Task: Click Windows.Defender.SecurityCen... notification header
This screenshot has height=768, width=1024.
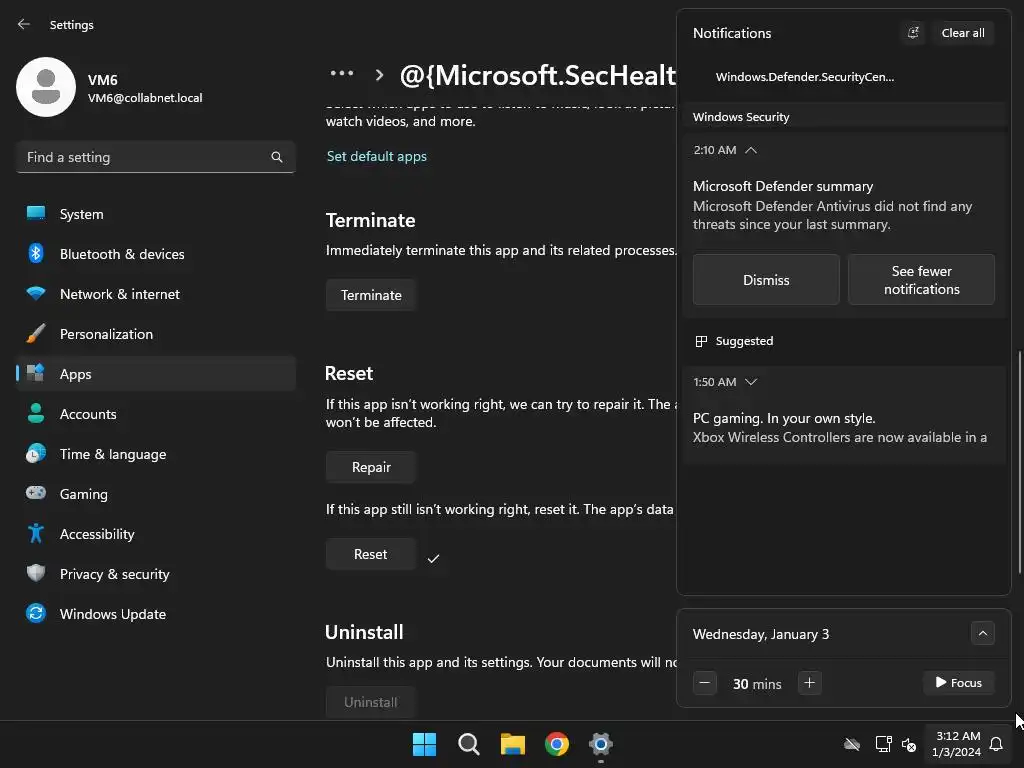Action: (805, 76)
